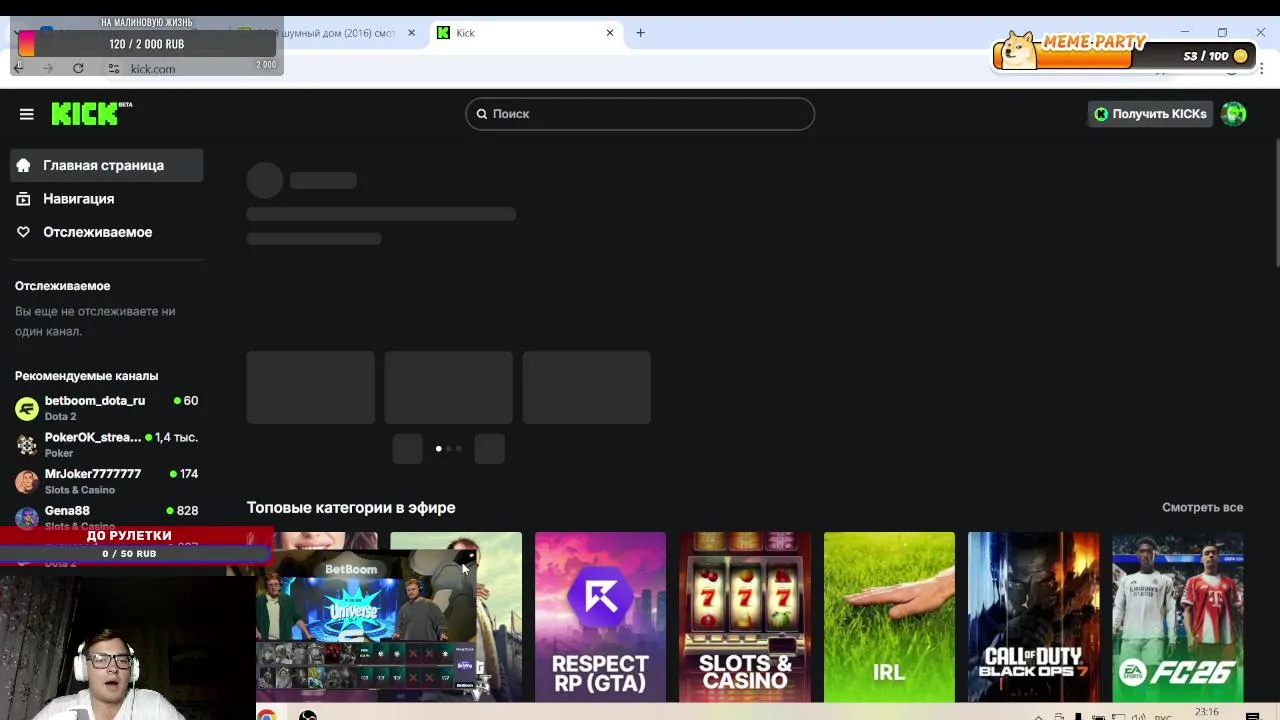Click the KICK logo
The height and width of the screenshot is (720, 1280).
pos(91,113)
